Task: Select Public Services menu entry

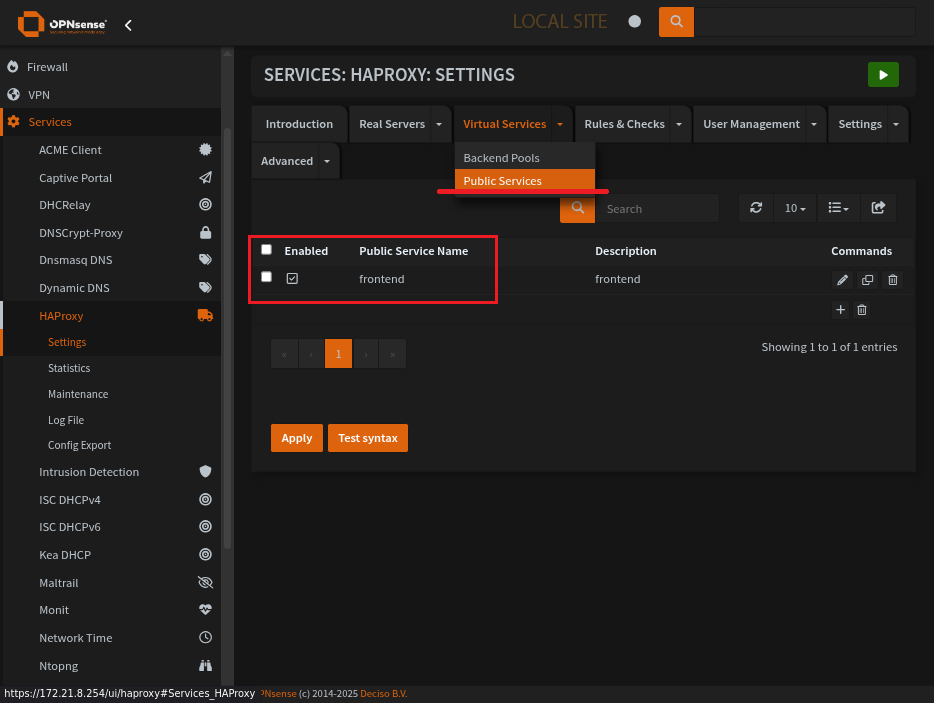Action: pyautogui.click(x=525, y=181)
